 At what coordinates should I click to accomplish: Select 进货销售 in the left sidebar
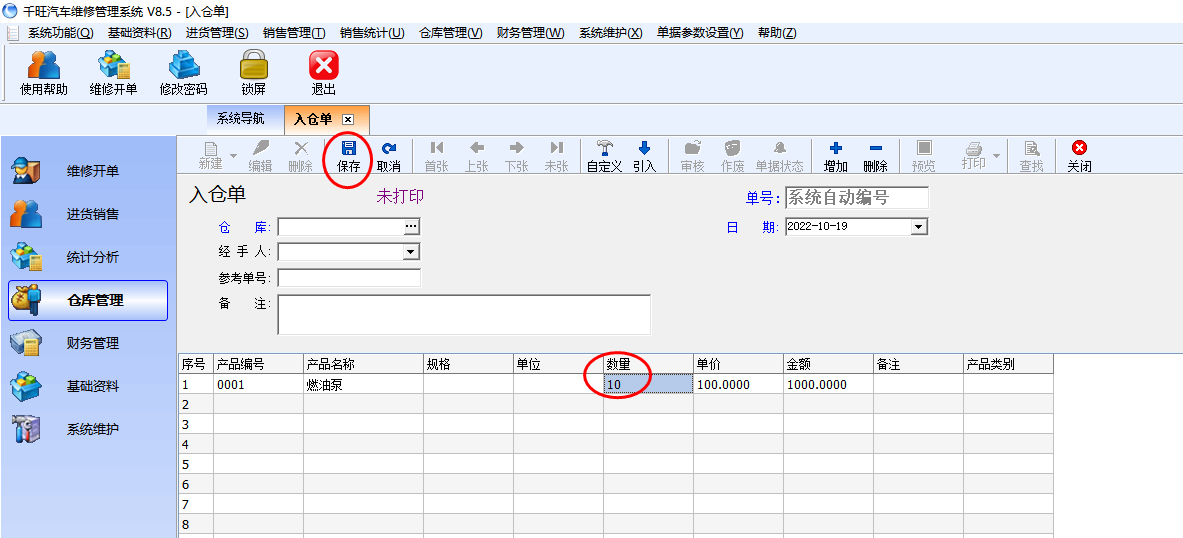88,214
